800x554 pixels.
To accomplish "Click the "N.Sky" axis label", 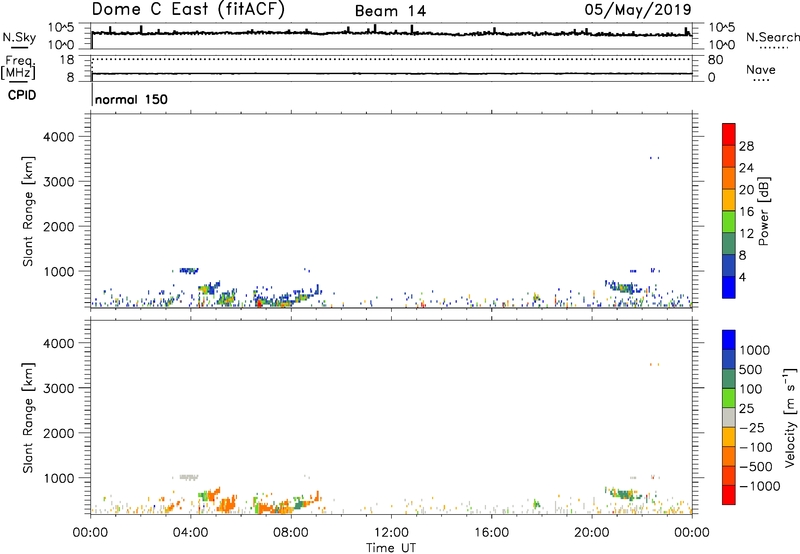I will pyautogui.click(x=19, y=37).
